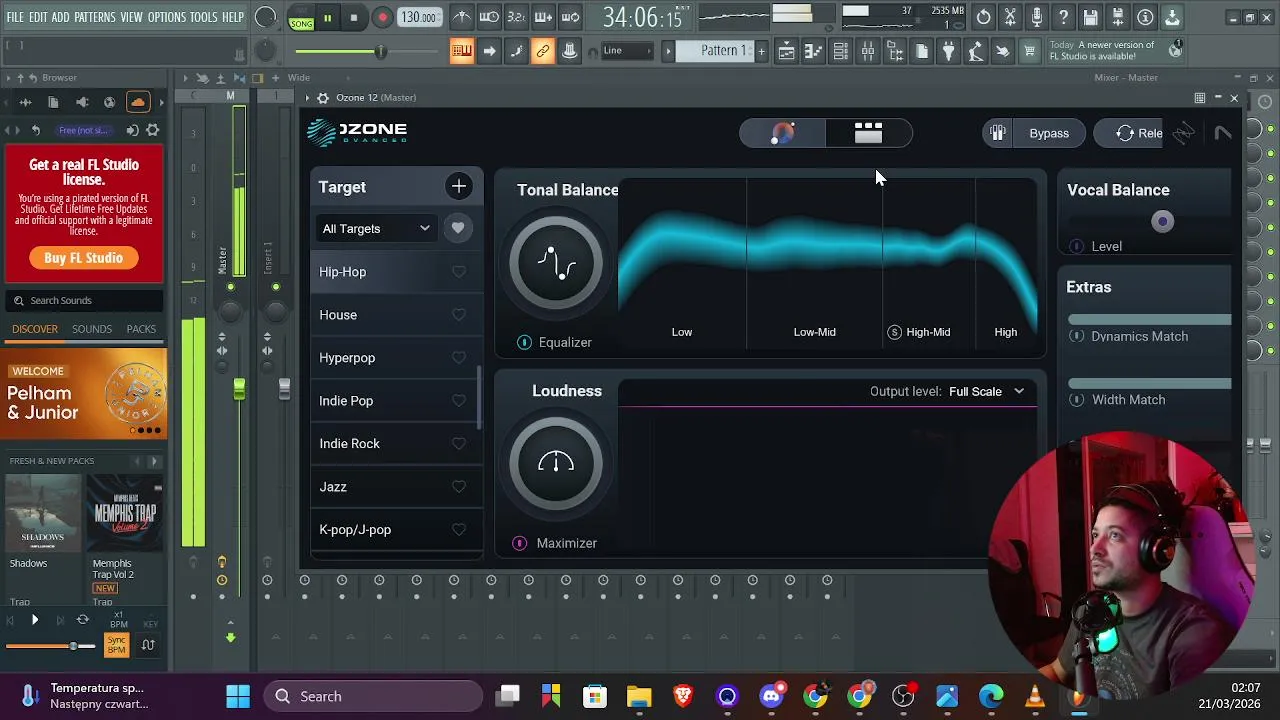1280x720 pixels.
Task: Select the K-pop/J-pop target
Action: (x=396, y=530)
